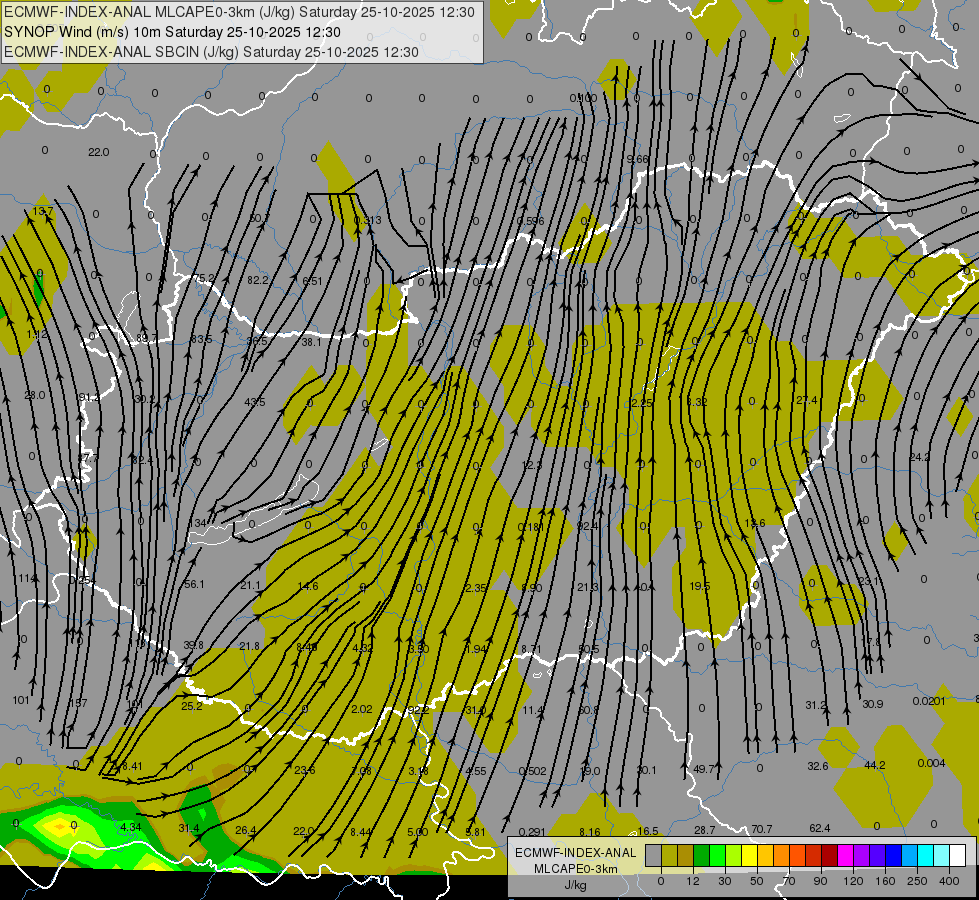Click the map value '26.4'
Viewport: 979px width, 900px height.
point(246,830)
